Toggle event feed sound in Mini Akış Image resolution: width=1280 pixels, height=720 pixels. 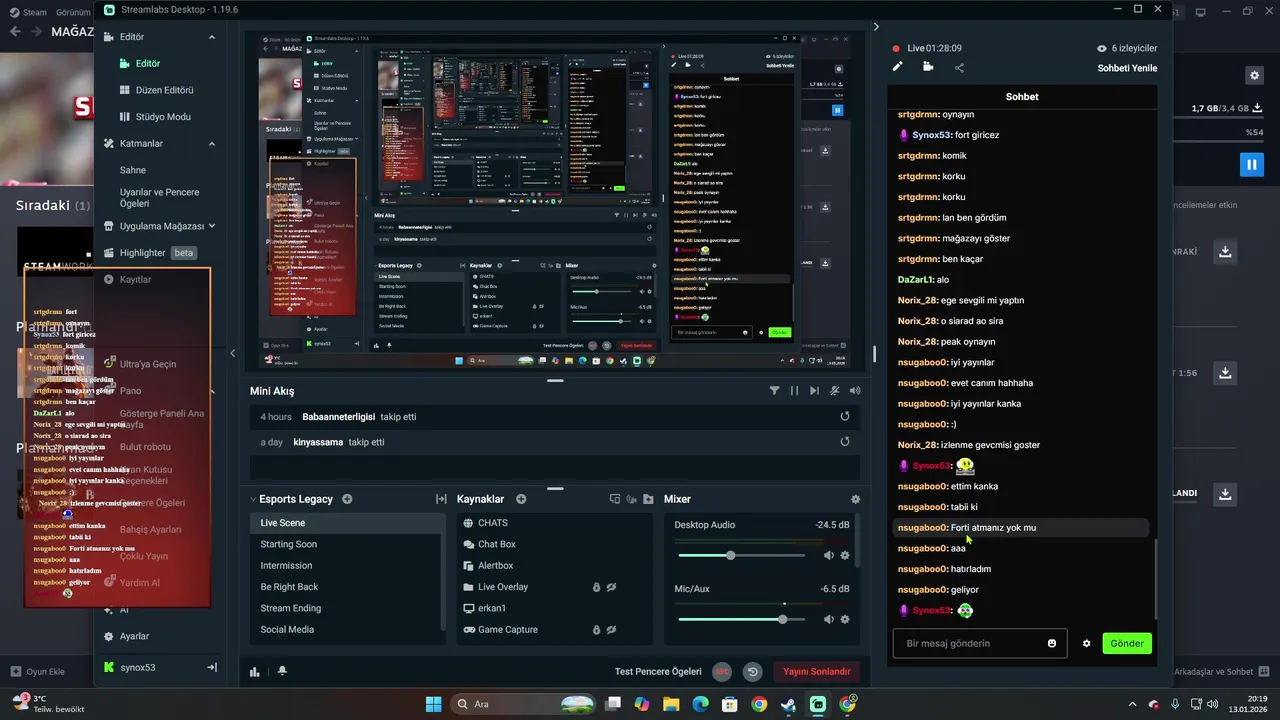coord(854,391)
